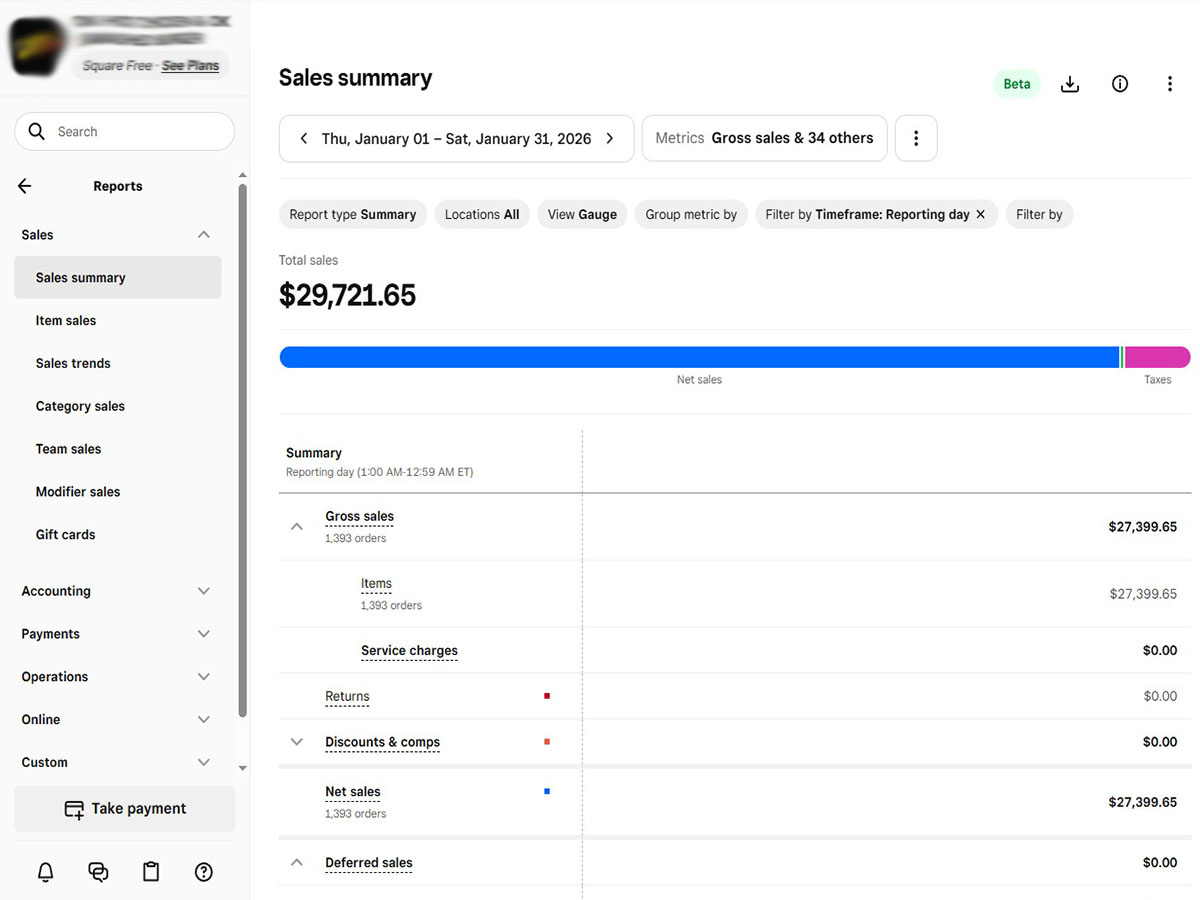Click the help question mark icon
This screenshot has width=1200, height=900.
[204, 872]
